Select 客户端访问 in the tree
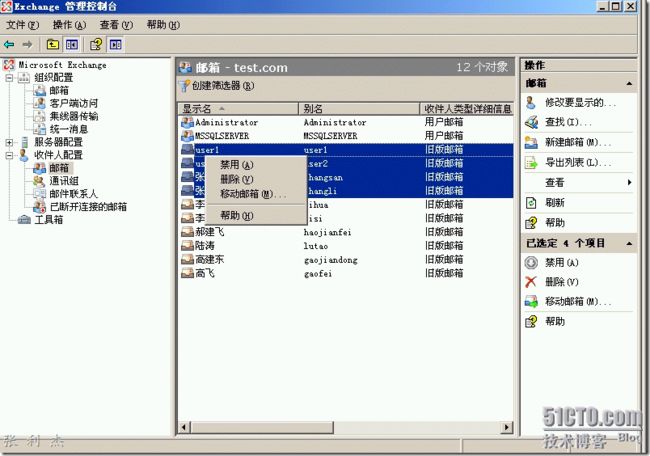 click(74, 103)
